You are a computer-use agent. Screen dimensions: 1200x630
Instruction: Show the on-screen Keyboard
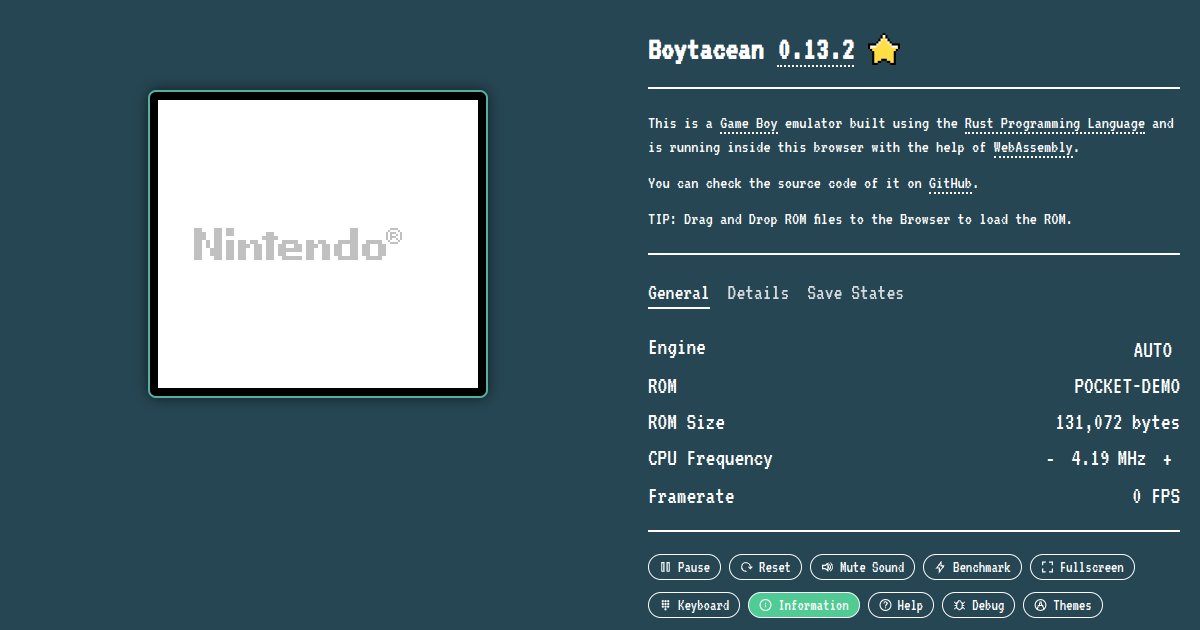[695, 605]
